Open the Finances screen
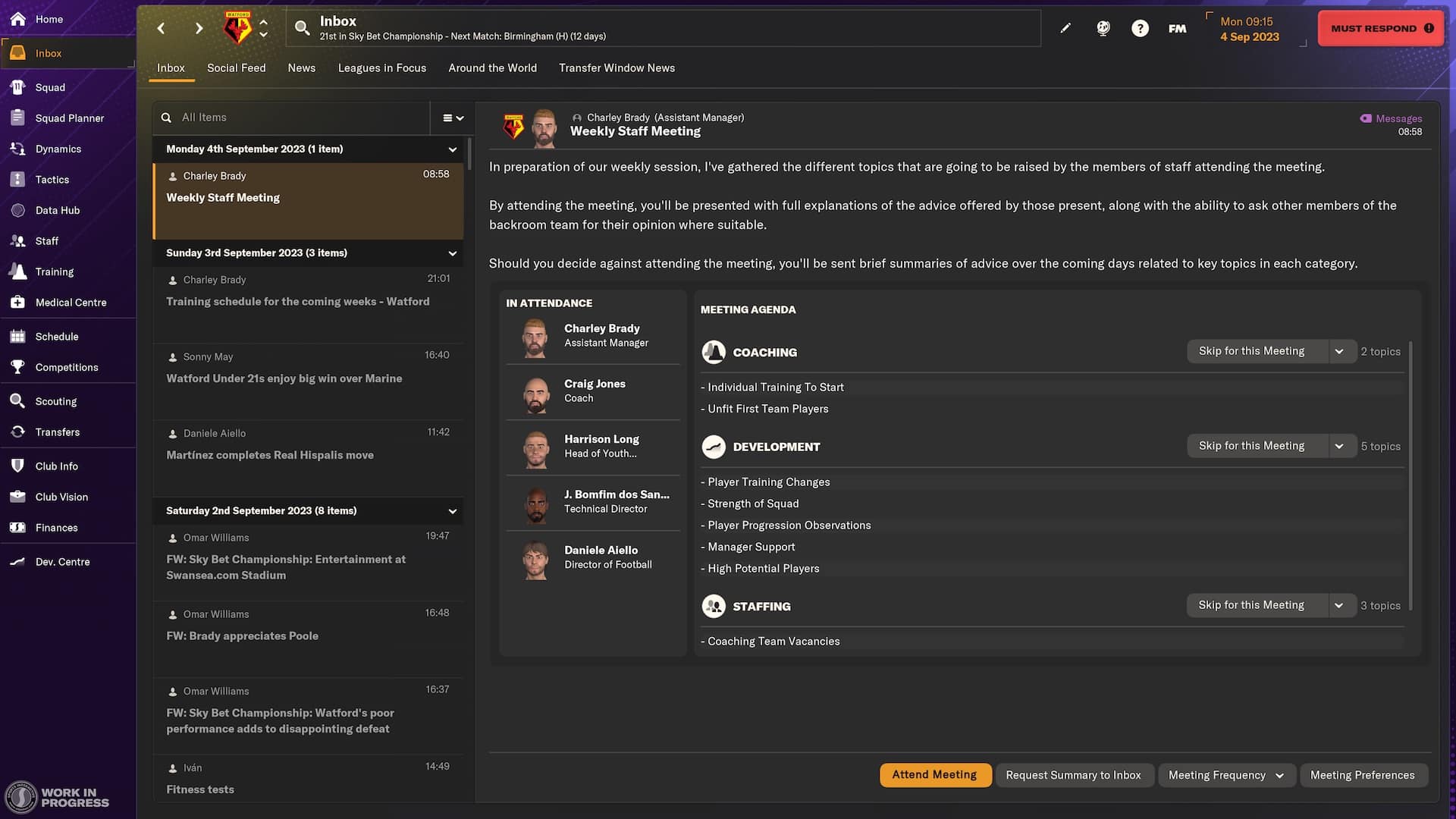This screenshot has width=1456, height=819. tap(57, 527)
